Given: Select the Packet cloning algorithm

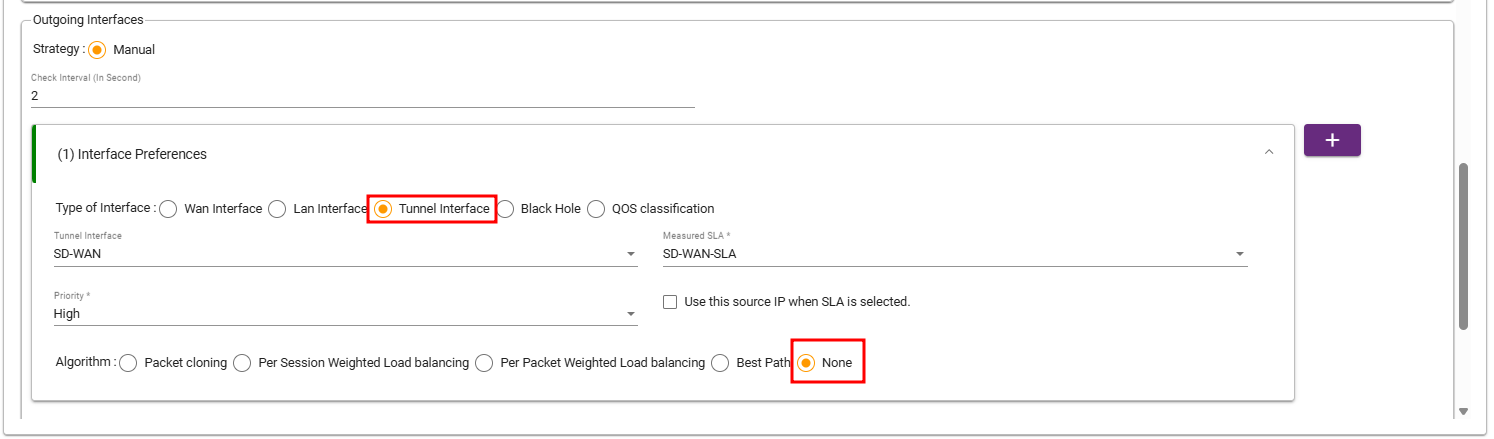Looking at the screenshot, I should tap(128, 363).
